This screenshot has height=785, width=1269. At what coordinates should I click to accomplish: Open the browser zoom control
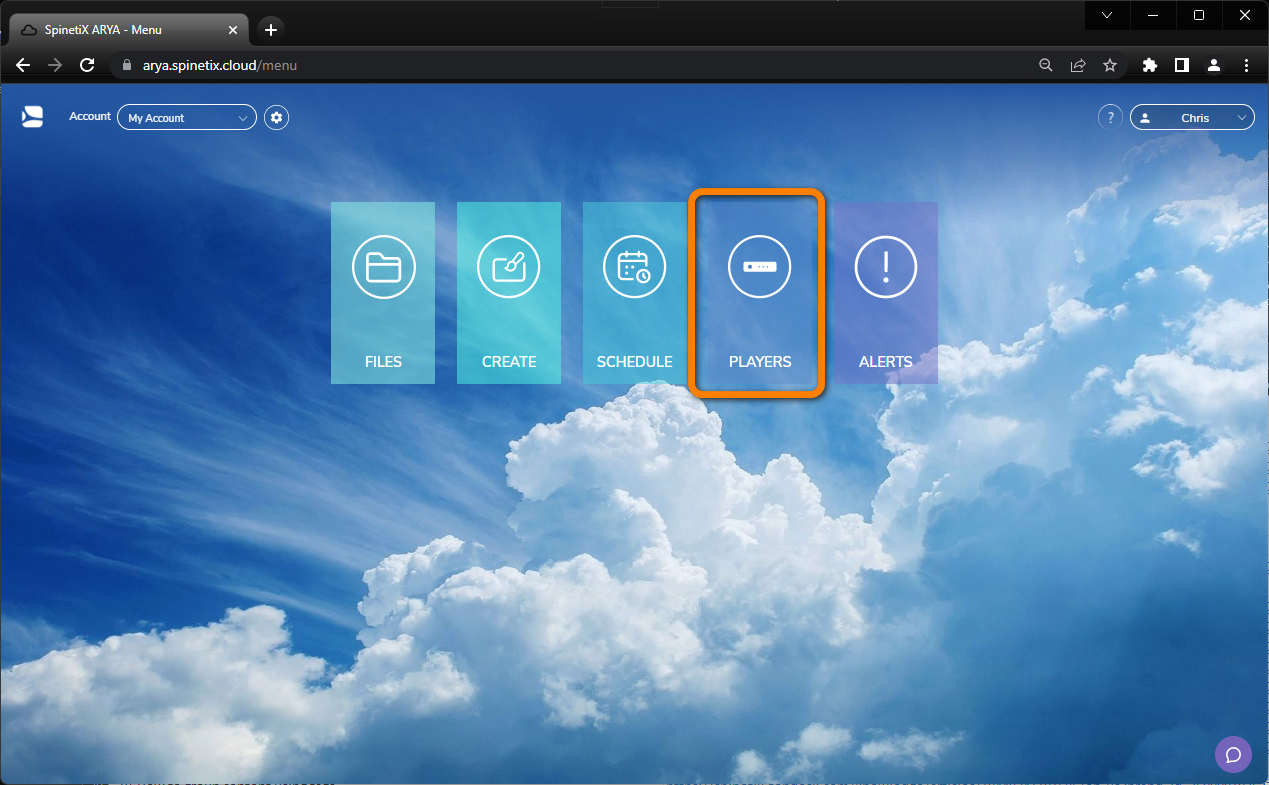coord(1046,65)
